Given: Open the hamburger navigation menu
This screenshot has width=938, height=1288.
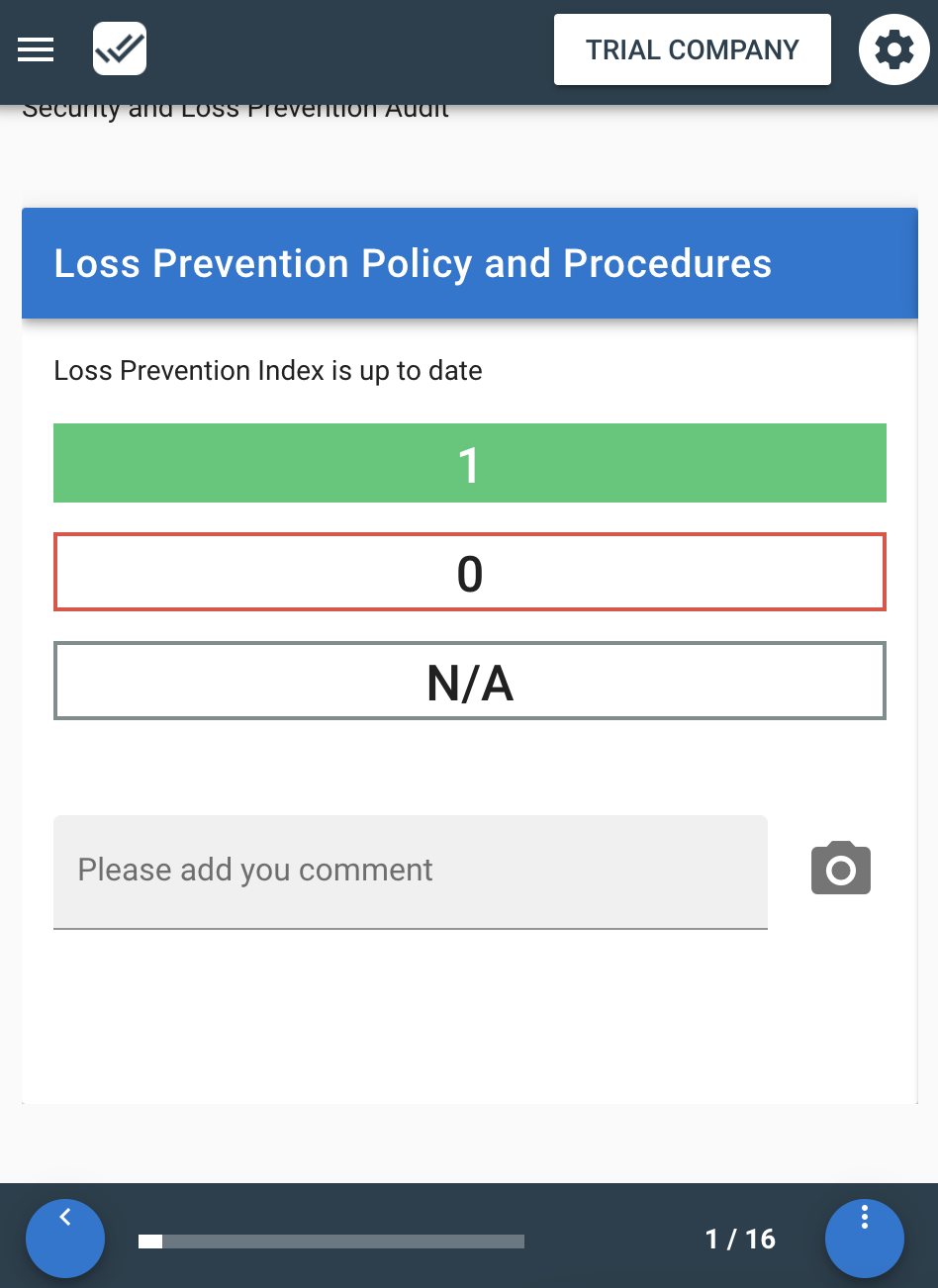Looking at the screenshot, I should coord(36,49).
